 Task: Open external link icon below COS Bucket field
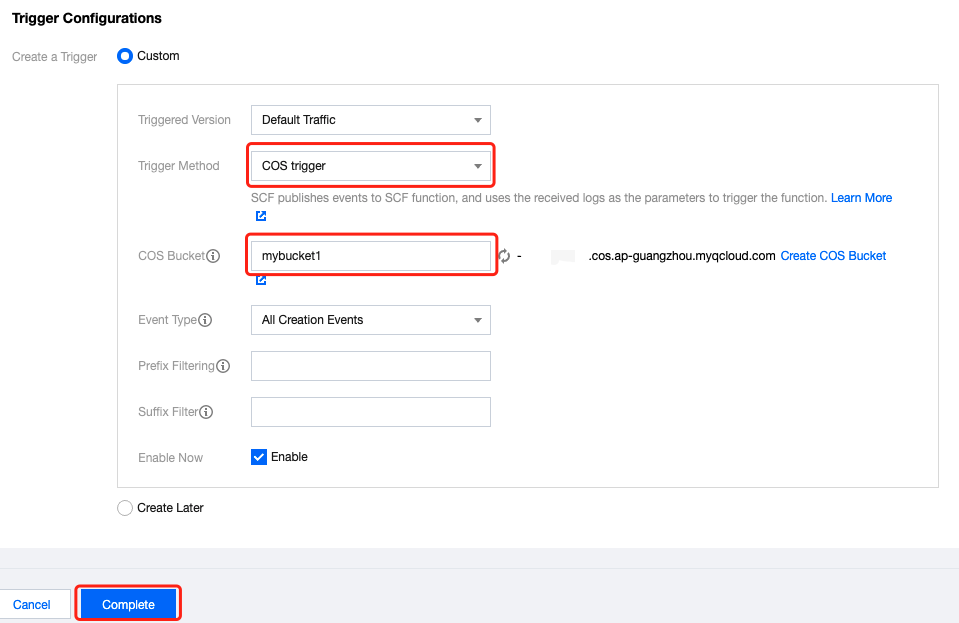[x=261, y=280]
